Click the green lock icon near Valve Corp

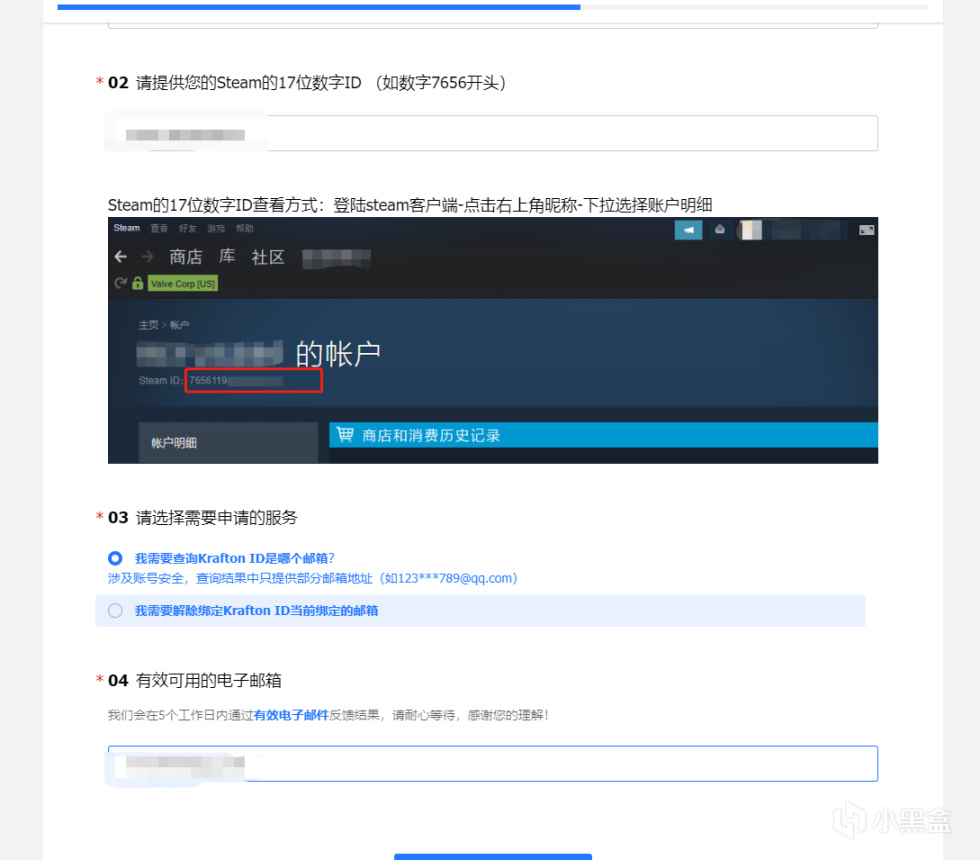pyautogui.click(x=137, y=283)
